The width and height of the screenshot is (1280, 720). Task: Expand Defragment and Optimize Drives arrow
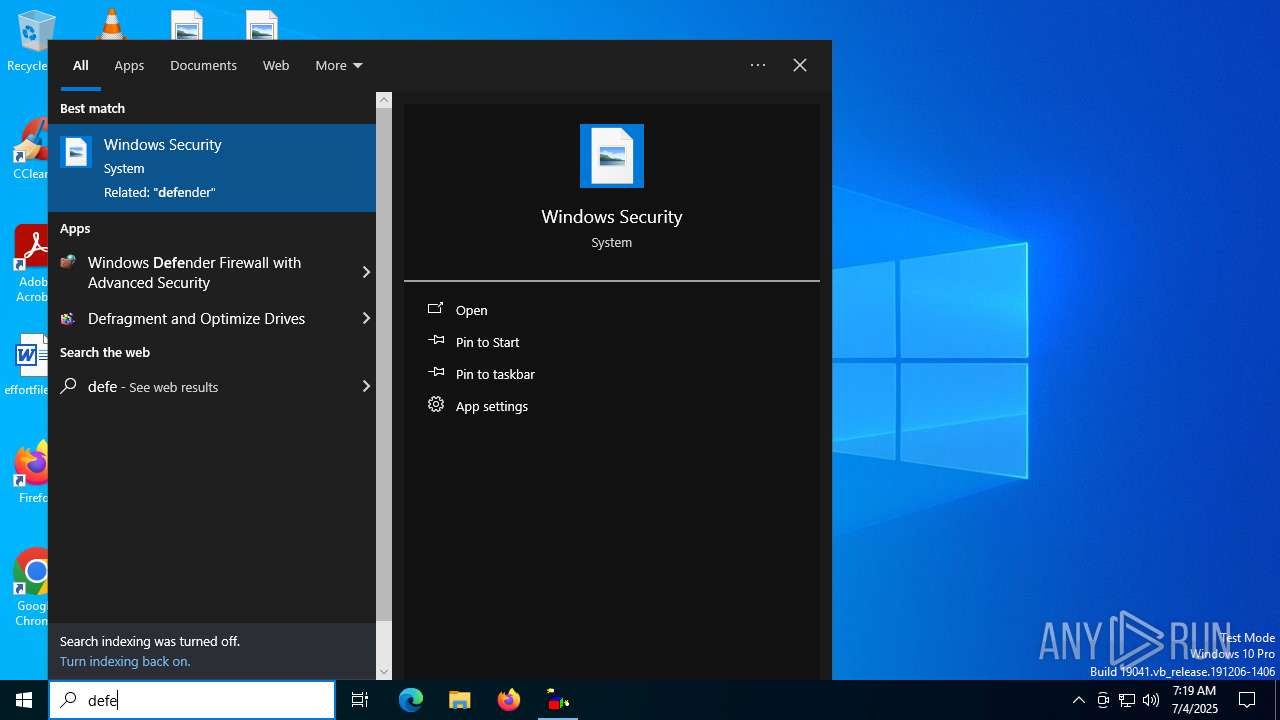pyautogui.click(x=366, y=318)
